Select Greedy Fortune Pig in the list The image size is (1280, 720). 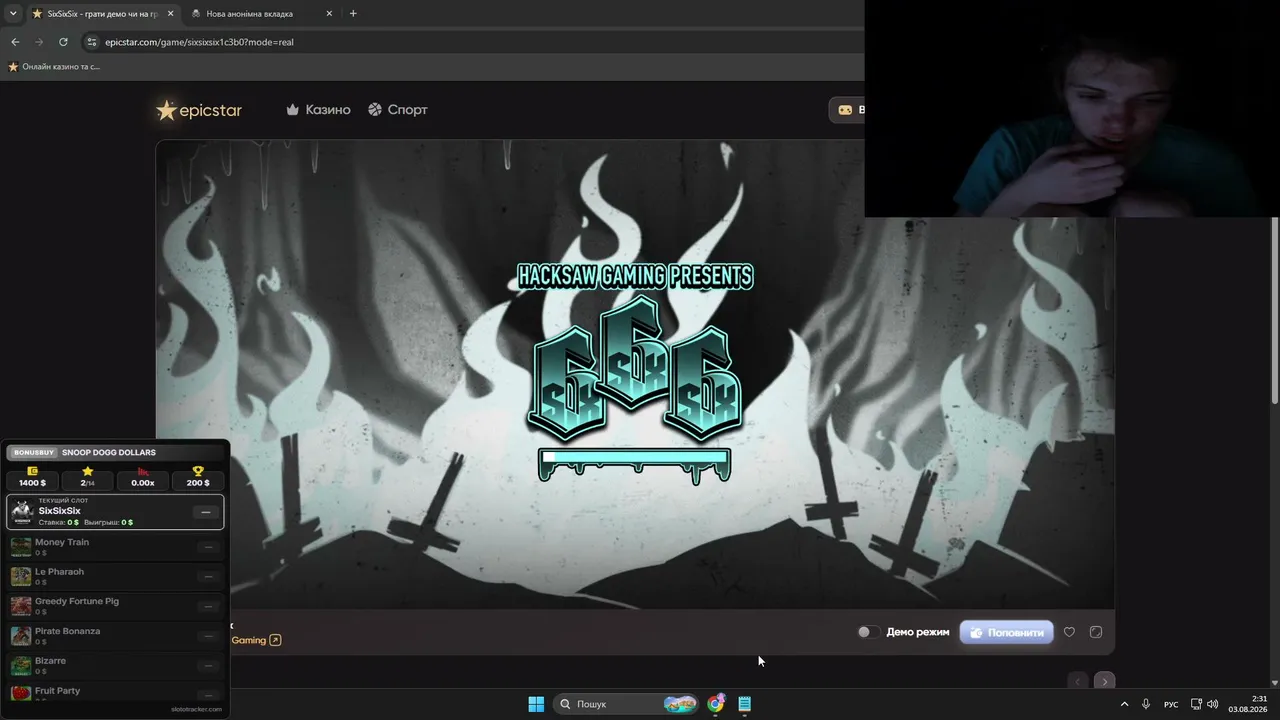click(115, 606)
